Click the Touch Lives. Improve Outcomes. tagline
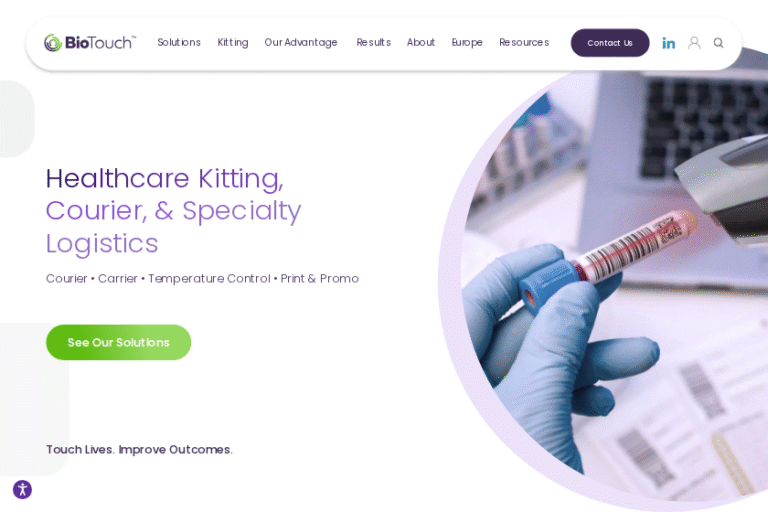The image size is (768, 512). (139, 449)
